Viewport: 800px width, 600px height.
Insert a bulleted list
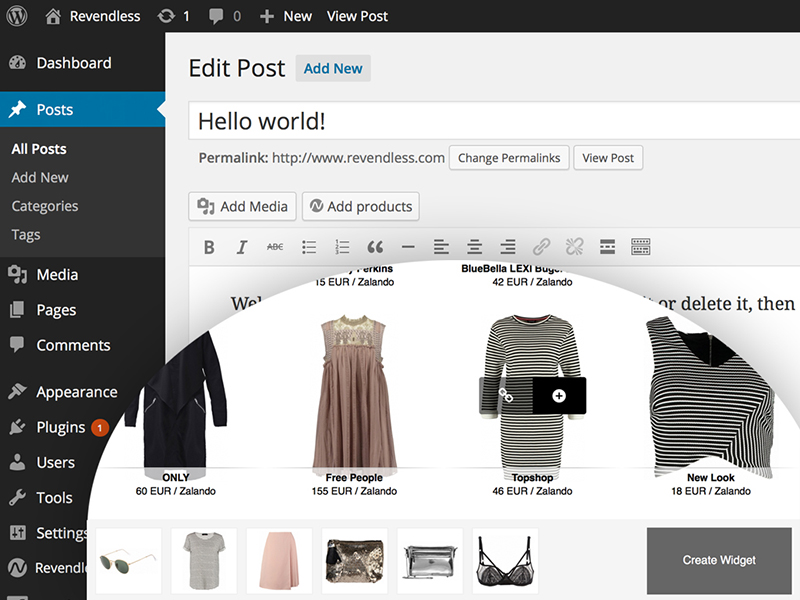[309, 247]
